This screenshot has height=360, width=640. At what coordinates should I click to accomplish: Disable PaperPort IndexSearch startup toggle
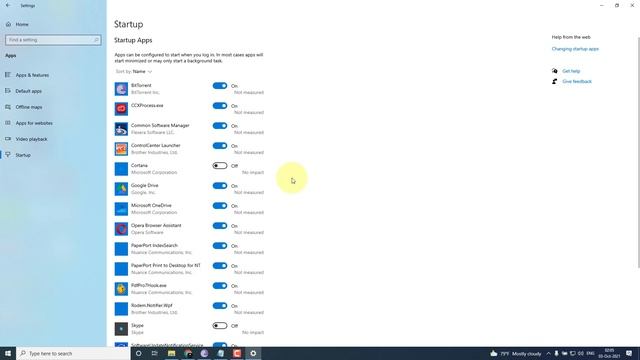(220, 246)
